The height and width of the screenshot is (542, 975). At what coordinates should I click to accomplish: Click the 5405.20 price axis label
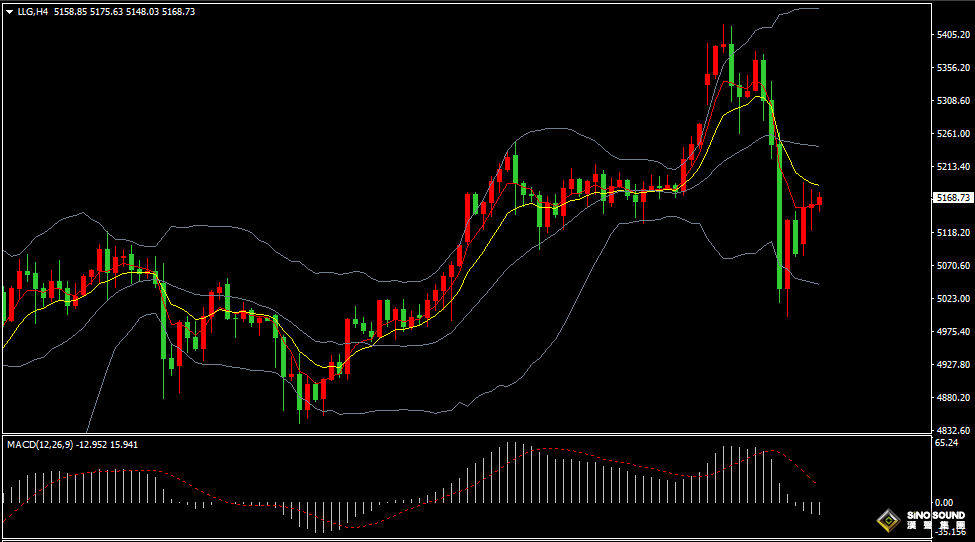[x=952, y=35]
